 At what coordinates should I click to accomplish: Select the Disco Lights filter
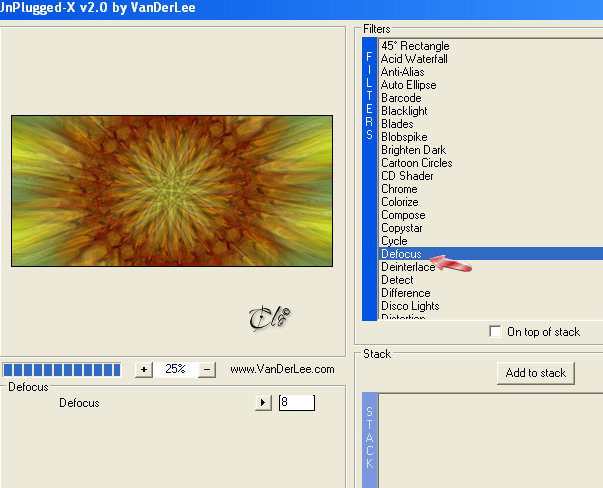410,306
